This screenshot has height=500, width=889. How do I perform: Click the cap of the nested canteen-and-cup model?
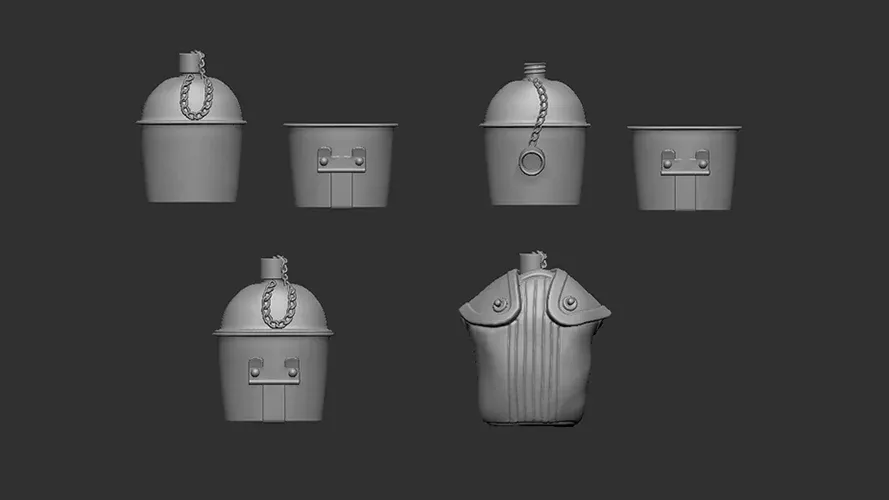(x=270, y=268)
